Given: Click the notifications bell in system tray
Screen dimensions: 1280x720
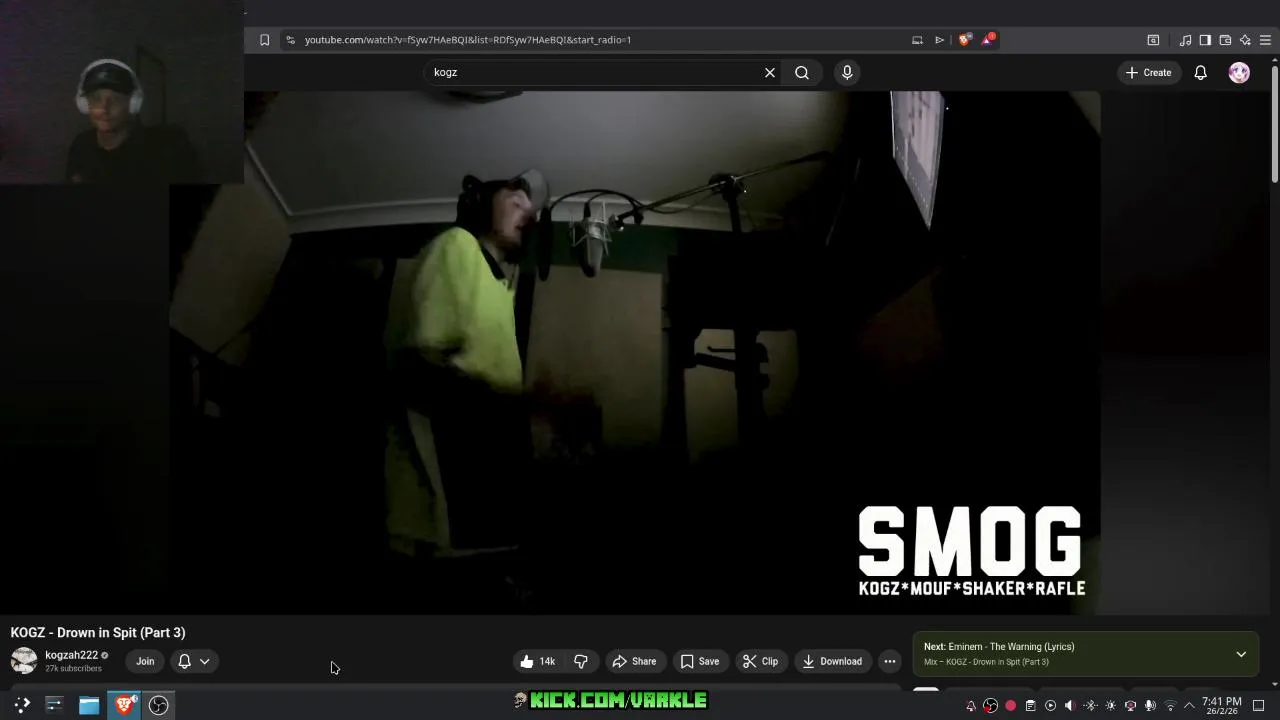Looking at the screenshot, I should [x=970, y=706].
